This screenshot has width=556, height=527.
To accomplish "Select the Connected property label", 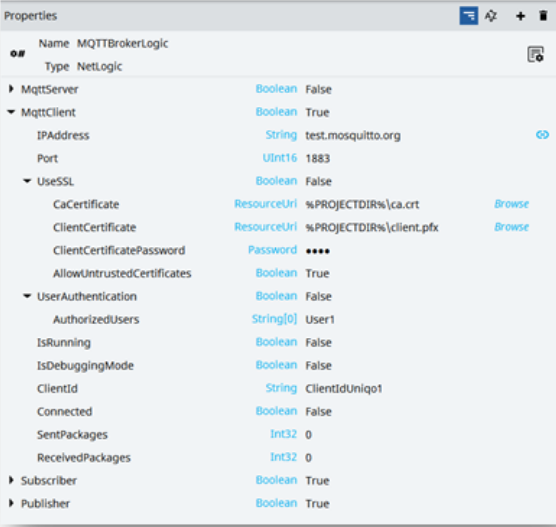I will pyautogui.click(x=65, y=412).
